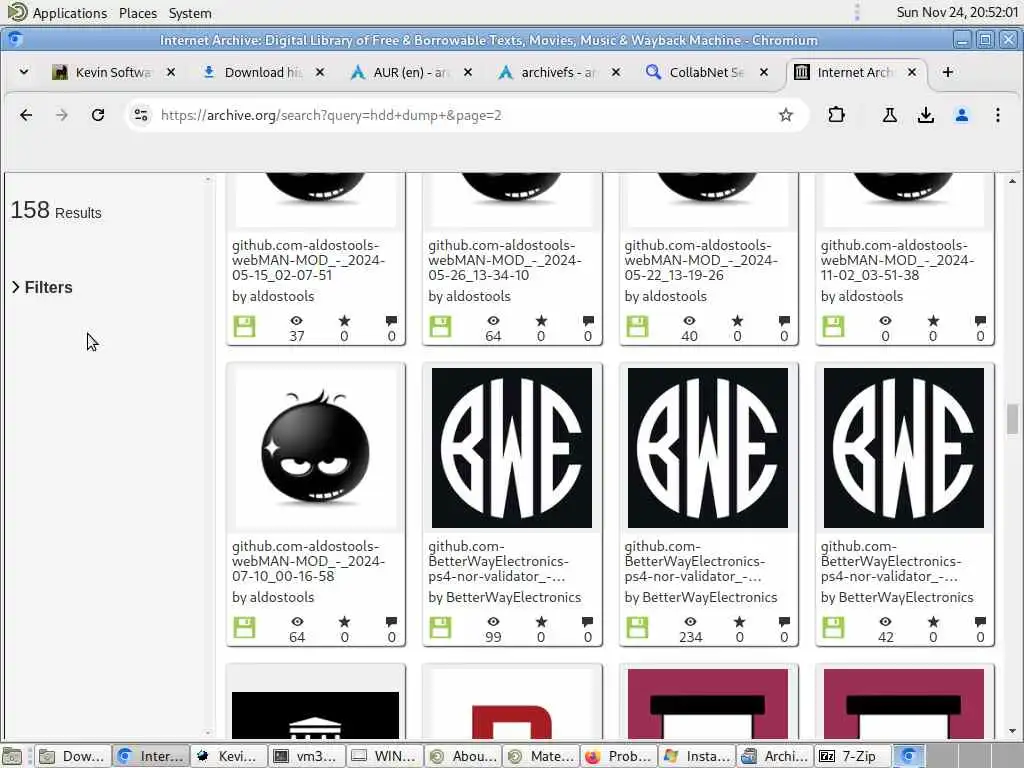Switch to WIN... taskbar window
The height and width of the screenshot is (768, 1024).
click(x=384, y=756)
